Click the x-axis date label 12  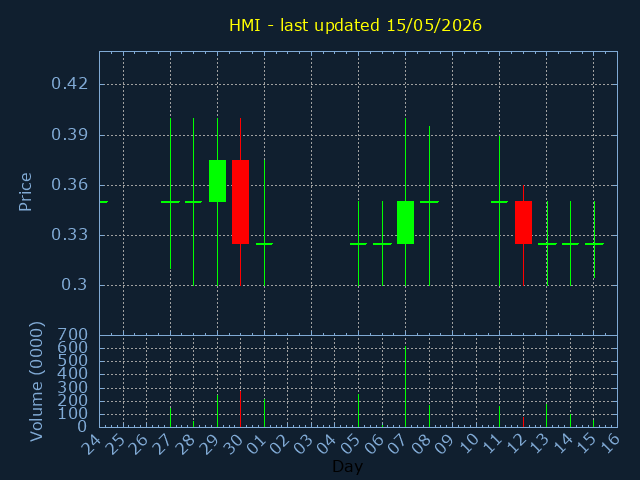coord(515,444)
